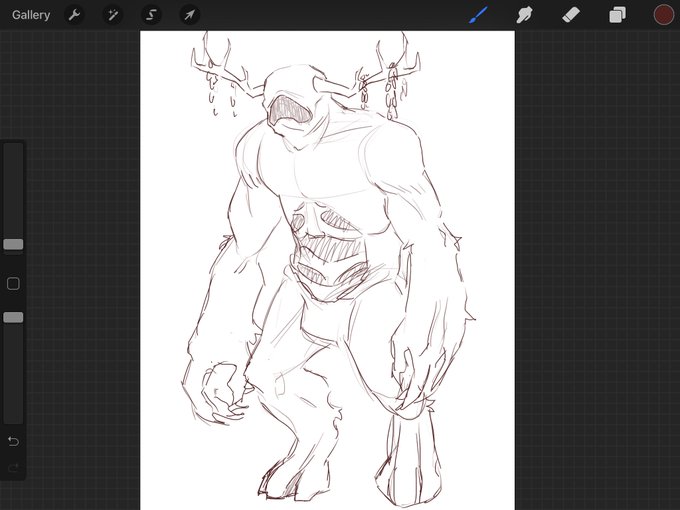Select the Eraser tool
The height and width of the screenshot is (510, 680).
click(571, 15)
